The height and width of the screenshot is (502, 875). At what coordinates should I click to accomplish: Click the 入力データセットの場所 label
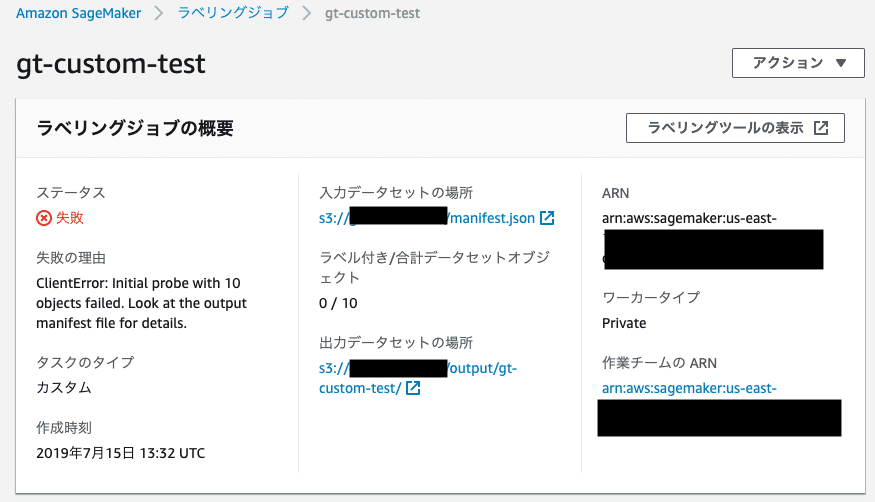pos(396,192)
